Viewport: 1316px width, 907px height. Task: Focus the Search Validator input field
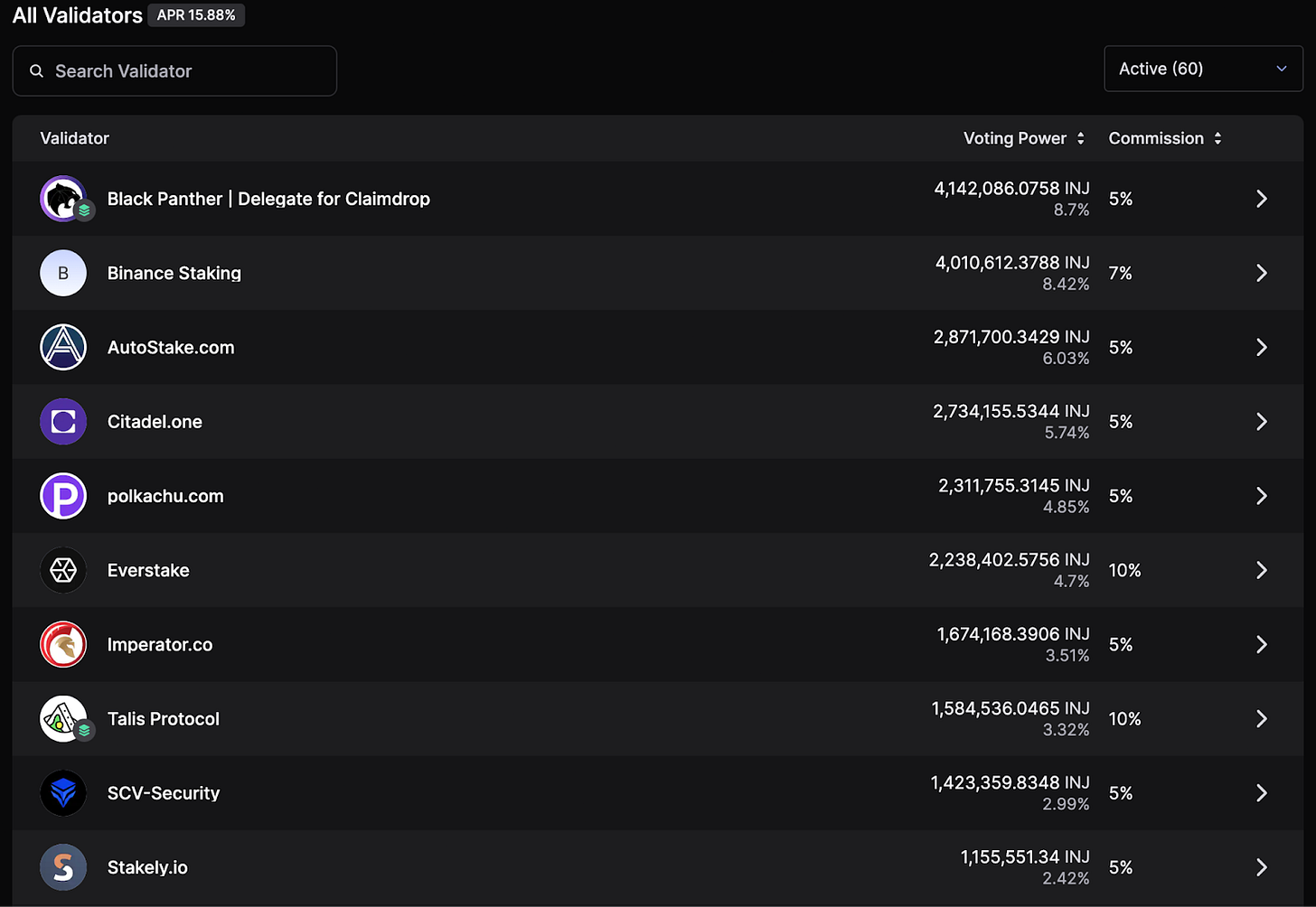pos(174,70)
